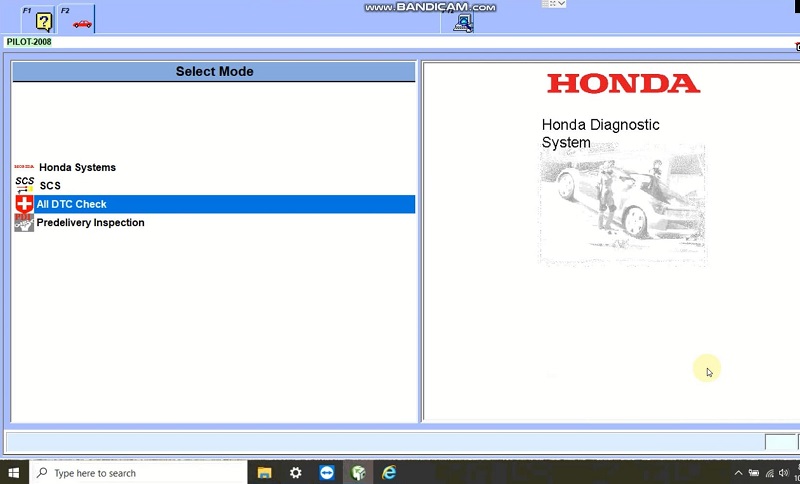Open Settings gear in the taskbar

click(x=295, y=473)
